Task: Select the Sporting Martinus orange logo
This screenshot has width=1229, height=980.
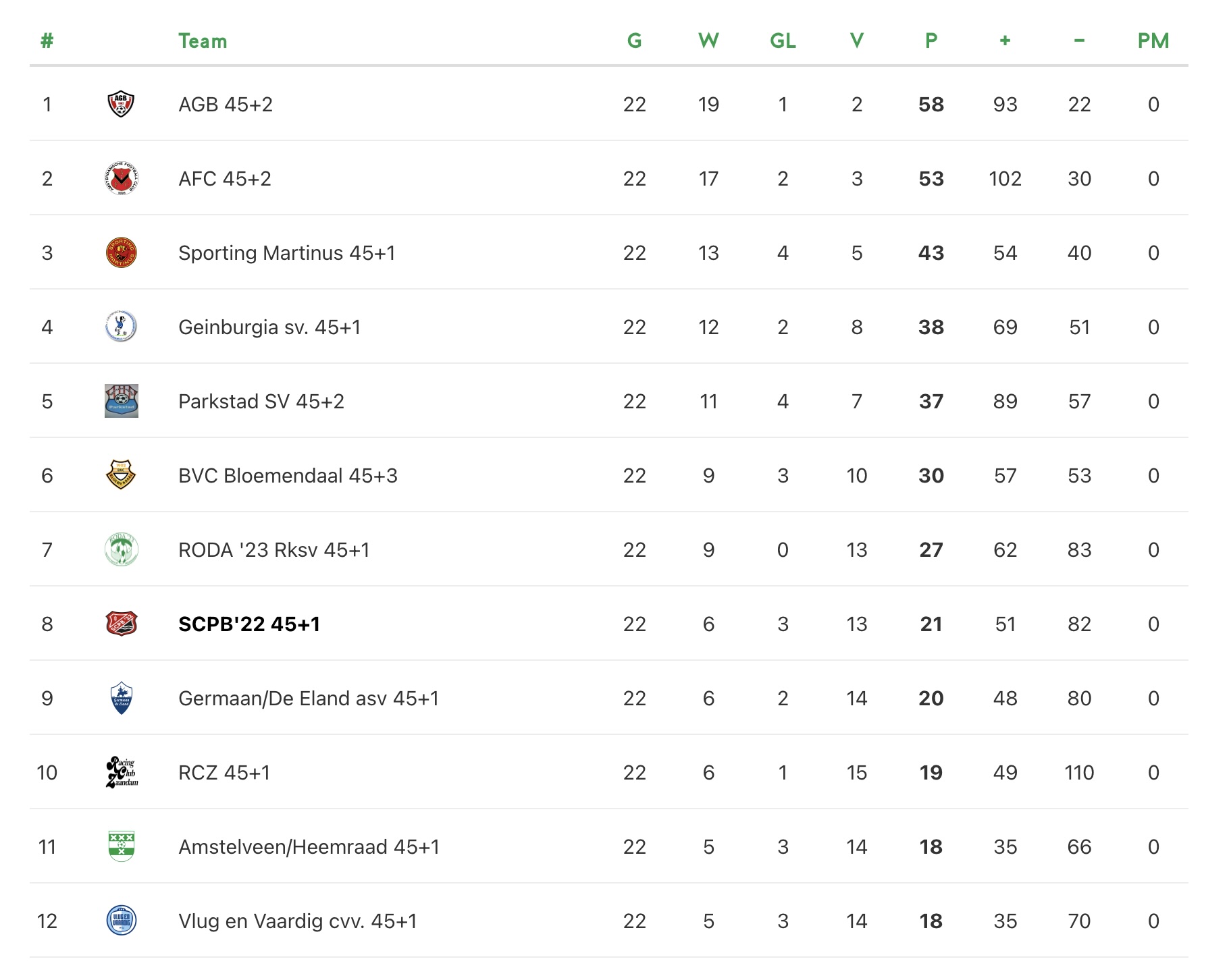Action: click(x=122, y=253)
